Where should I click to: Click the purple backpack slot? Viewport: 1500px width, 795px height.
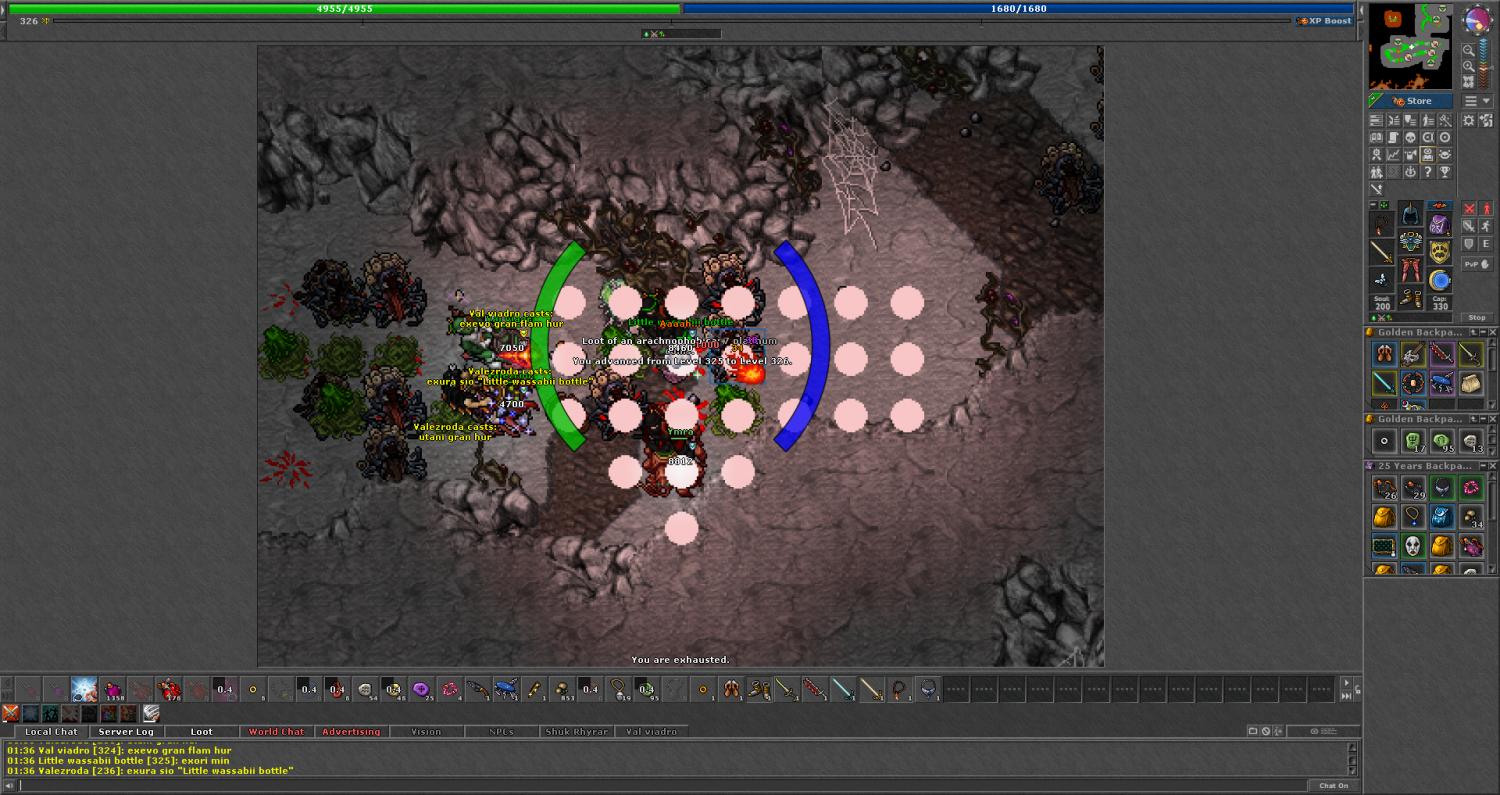pyautogui.click(x=1440, y=225)
